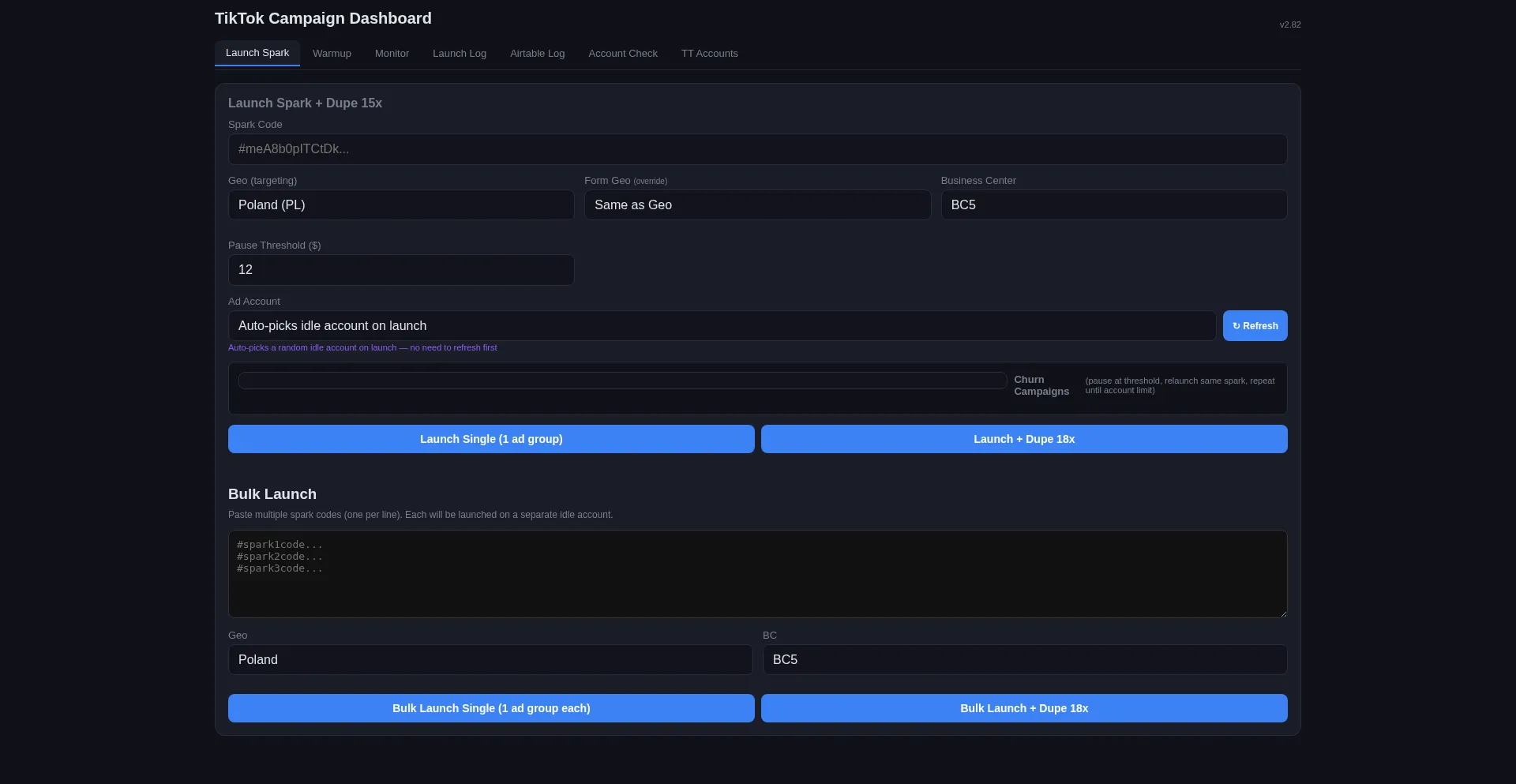Focus the Pause Threshold field

(x=401, y=270)
